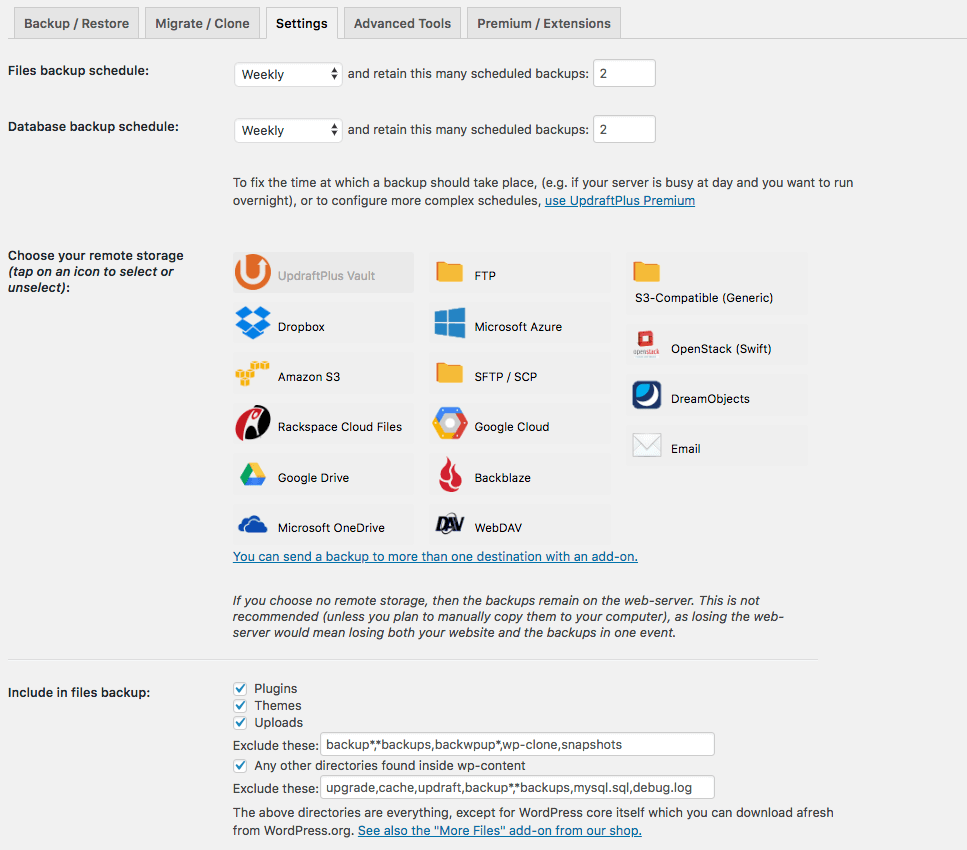Viewport: 967px width, 850px height.
Task: Choose the Microsoft Azure icon
Action: 450,324
